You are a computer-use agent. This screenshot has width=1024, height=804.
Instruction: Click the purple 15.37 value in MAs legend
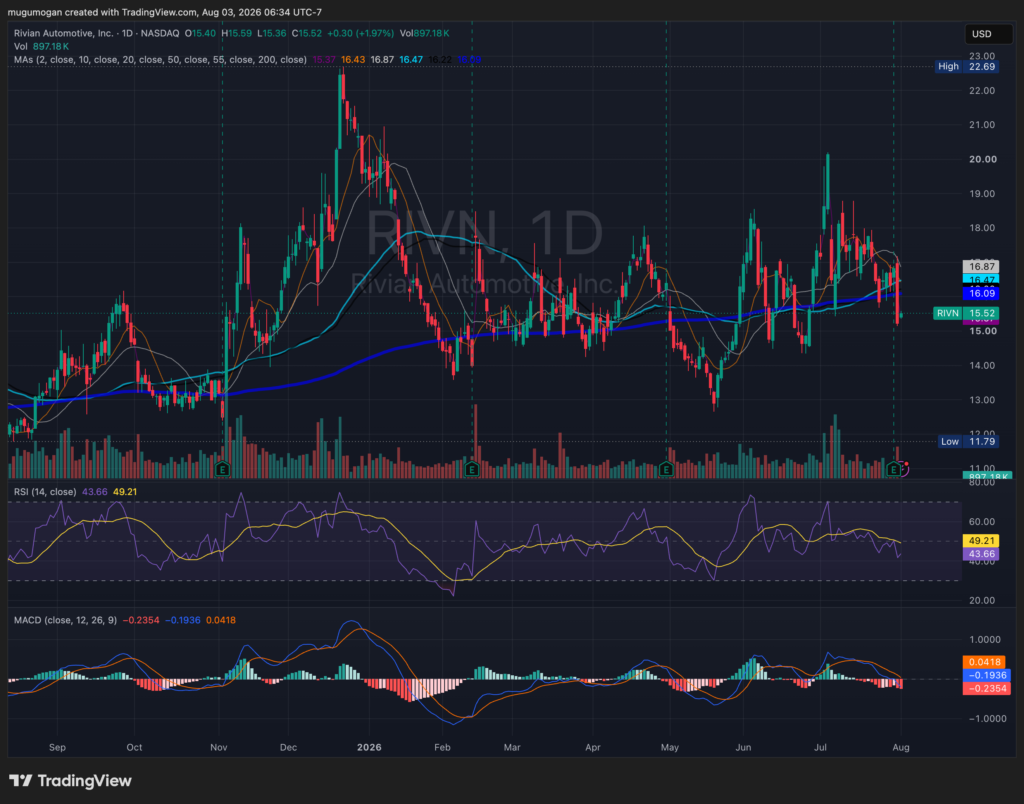click(x=324, y=59)
